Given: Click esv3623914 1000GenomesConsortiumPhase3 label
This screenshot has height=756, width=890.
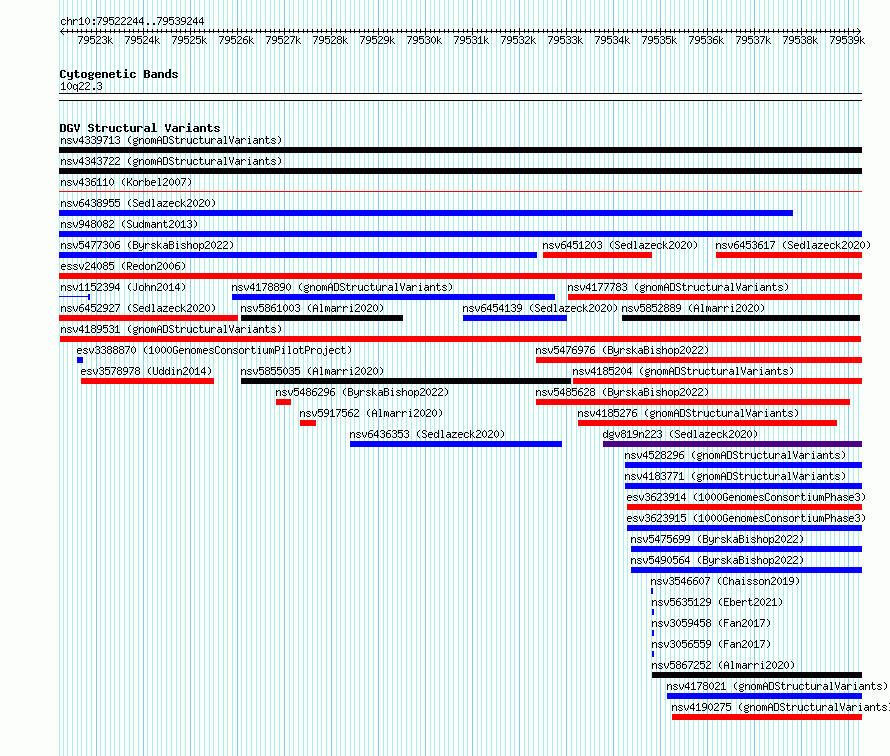Looking at the screenshot, I should [746, 497].
